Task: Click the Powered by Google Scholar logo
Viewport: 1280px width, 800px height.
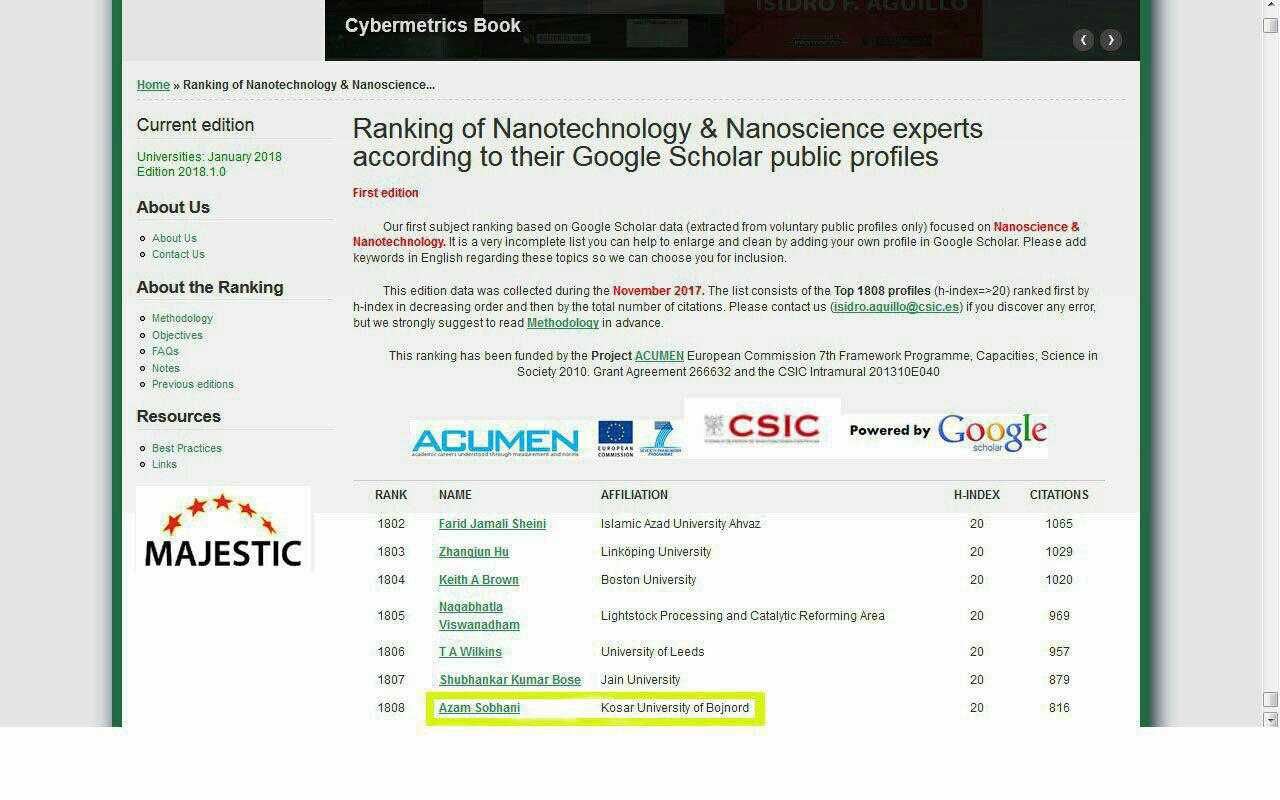Action: tap(947, 433)
